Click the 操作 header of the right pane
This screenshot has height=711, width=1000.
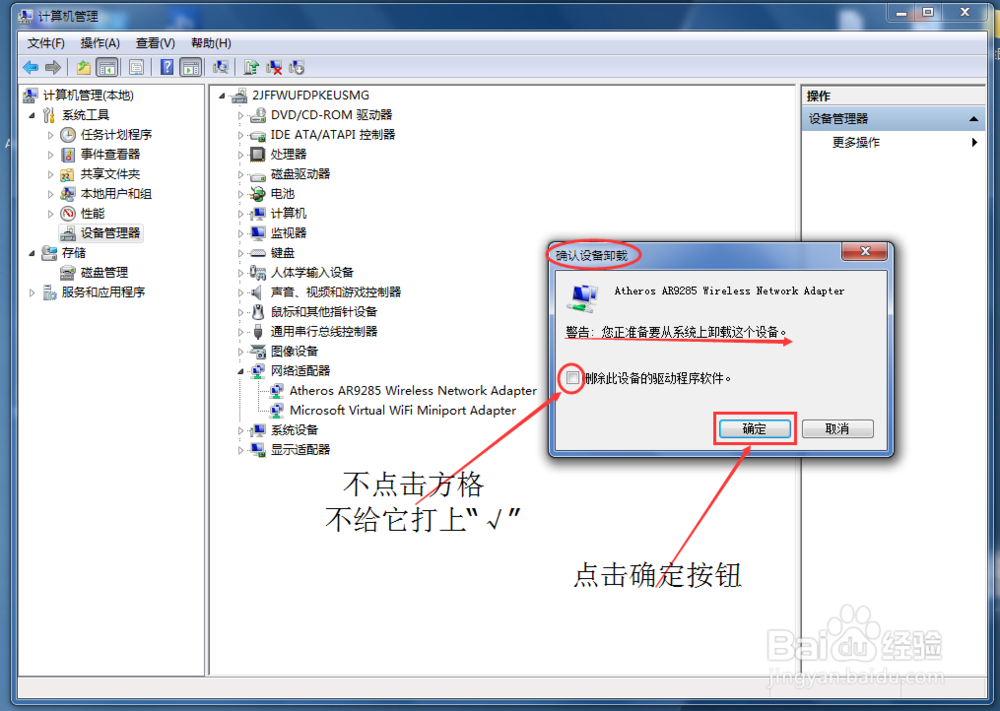pos(818,96)
